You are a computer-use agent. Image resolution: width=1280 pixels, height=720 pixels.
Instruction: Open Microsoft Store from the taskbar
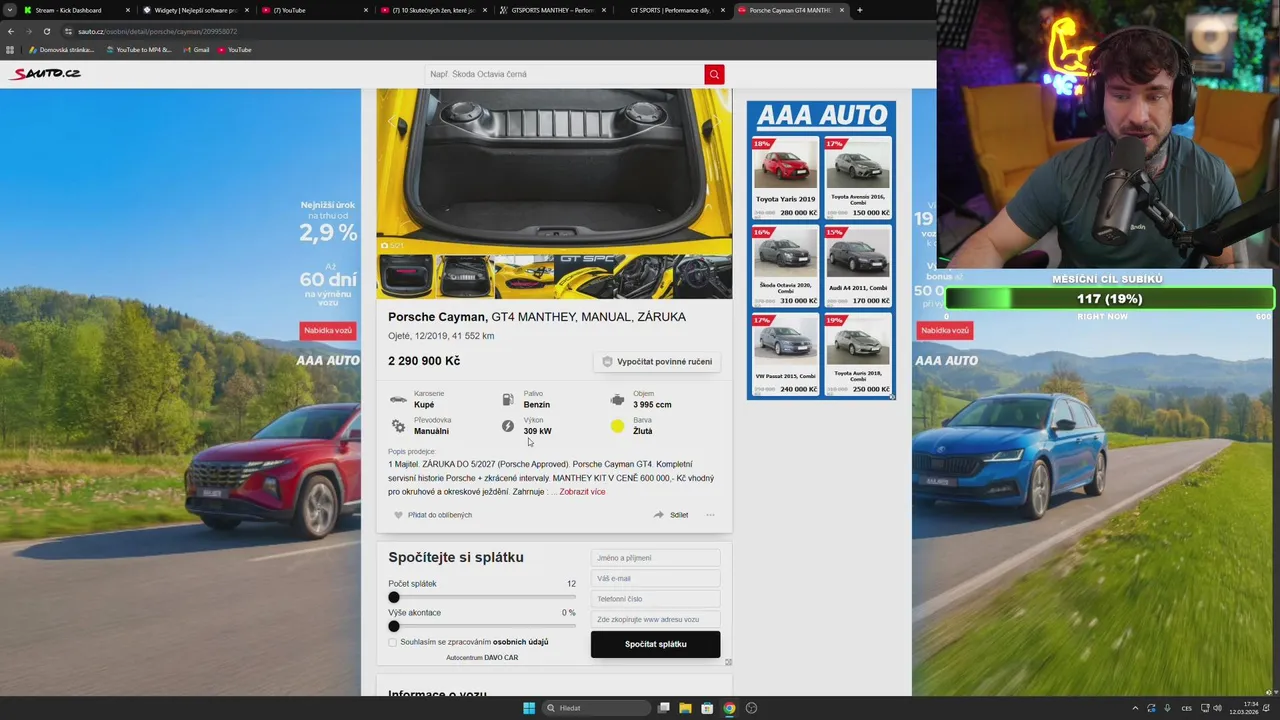707,708
